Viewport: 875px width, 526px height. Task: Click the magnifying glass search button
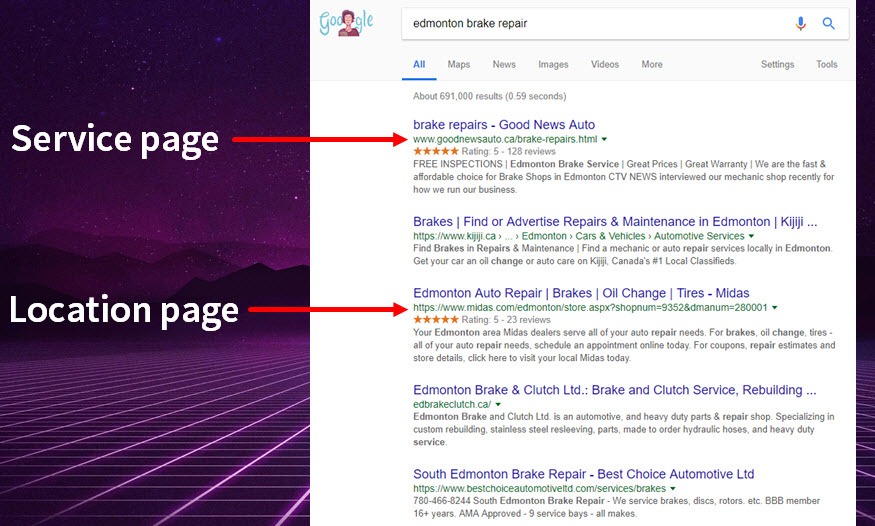(829, 23)
